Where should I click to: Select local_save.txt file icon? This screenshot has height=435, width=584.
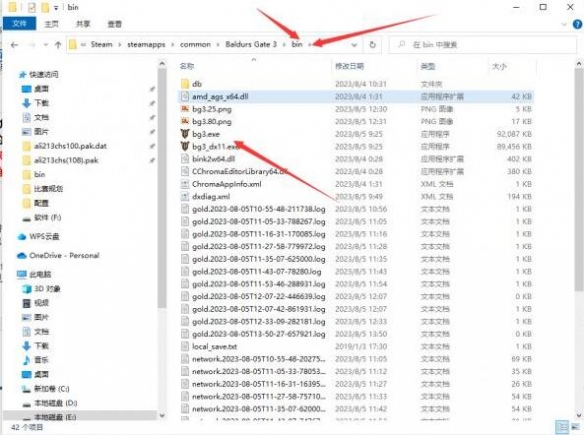click(x=185, y=346)
